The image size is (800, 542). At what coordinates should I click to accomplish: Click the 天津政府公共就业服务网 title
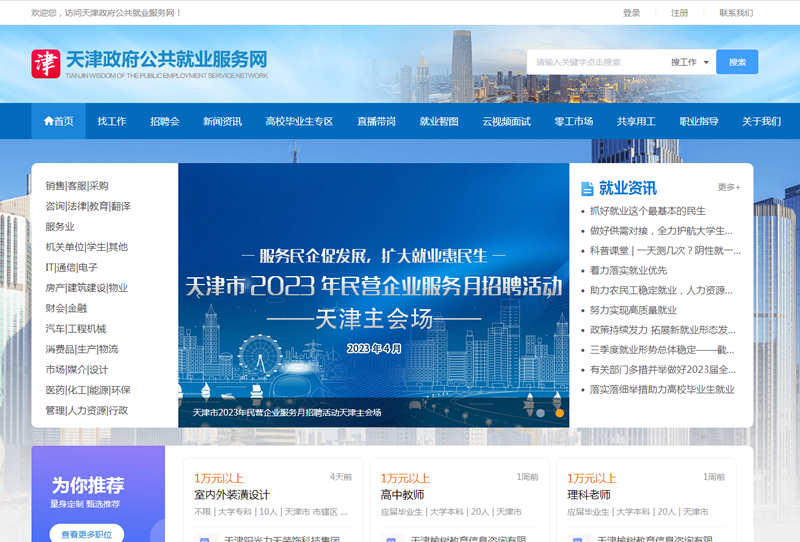coord(166,60)
